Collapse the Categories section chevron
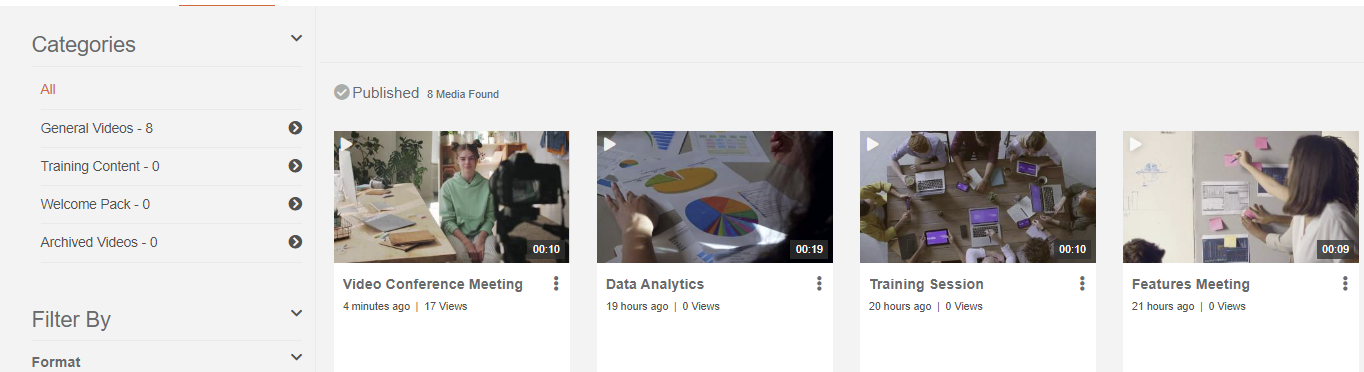 click(296, 38)
